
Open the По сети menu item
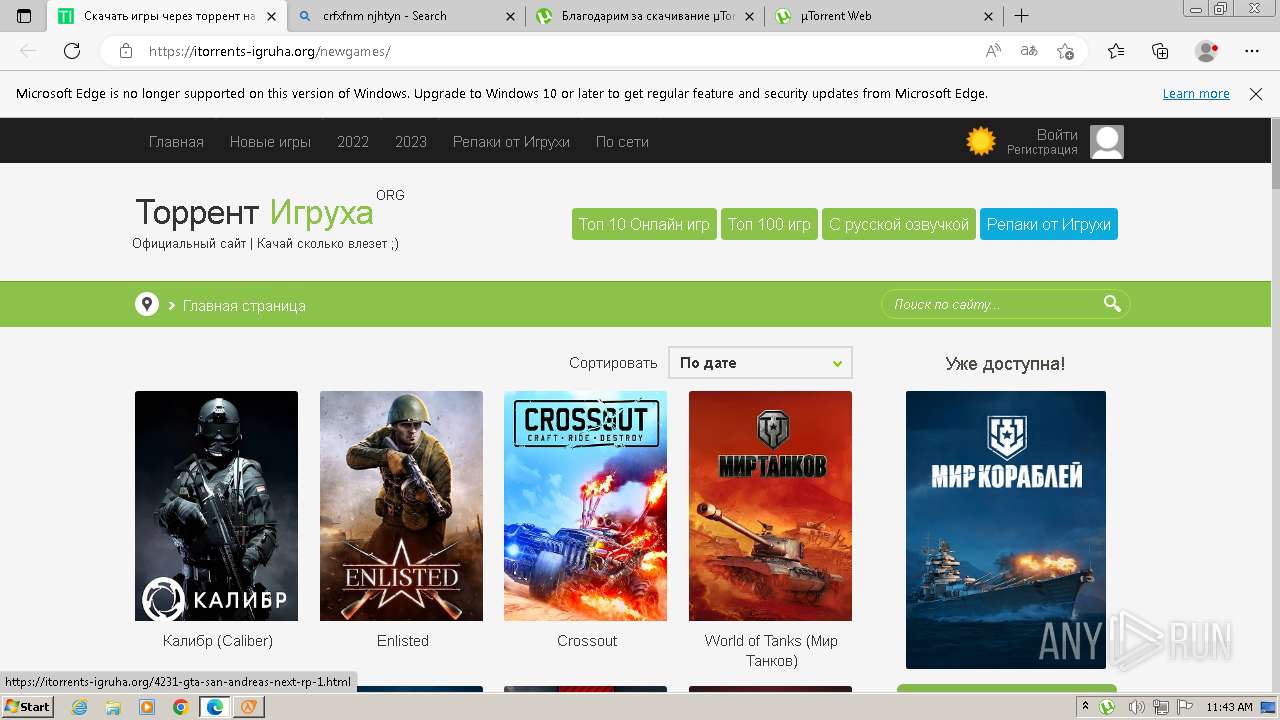pyautogui.click(x=622, y=142)
